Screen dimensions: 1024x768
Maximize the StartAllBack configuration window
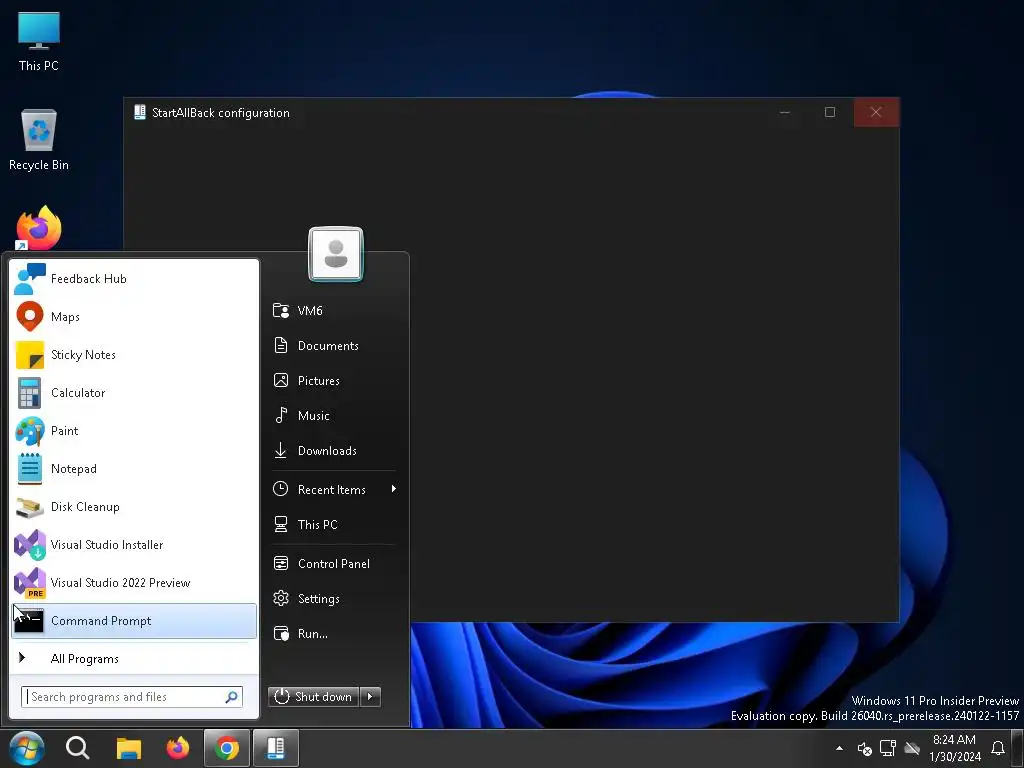tap(830, 112)
